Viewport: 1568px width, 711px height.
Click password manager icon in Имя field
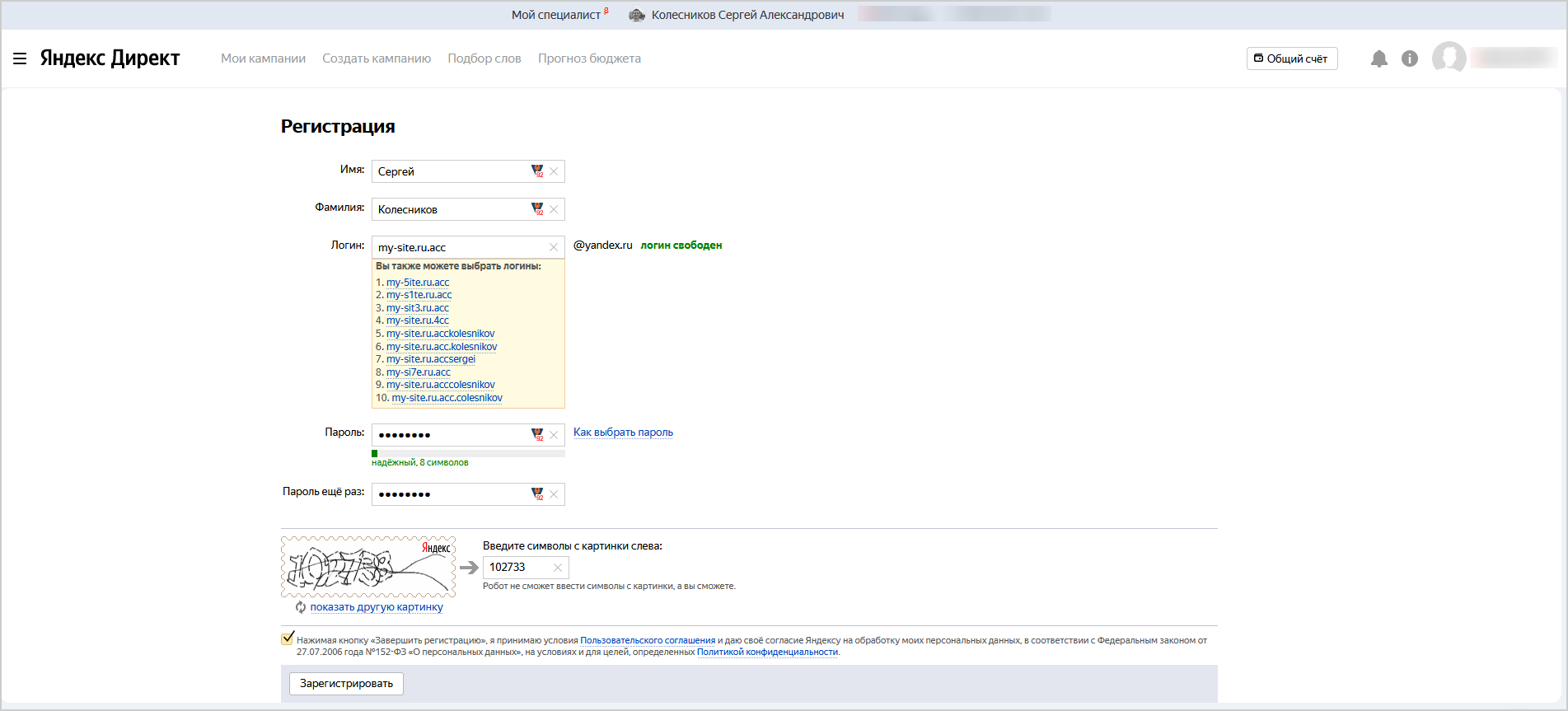(x=537, y=171)
